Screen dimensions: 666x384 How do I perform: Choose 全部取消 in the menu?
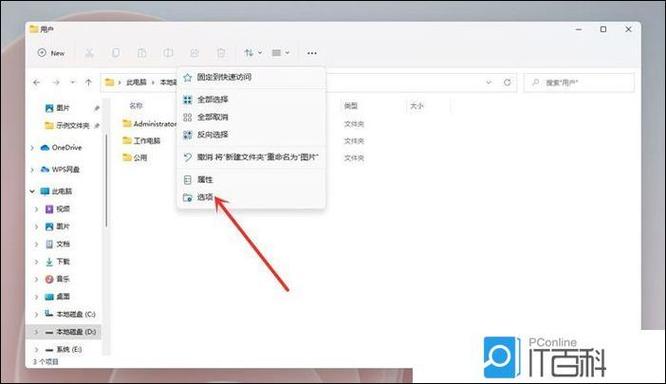click(251, 117)
